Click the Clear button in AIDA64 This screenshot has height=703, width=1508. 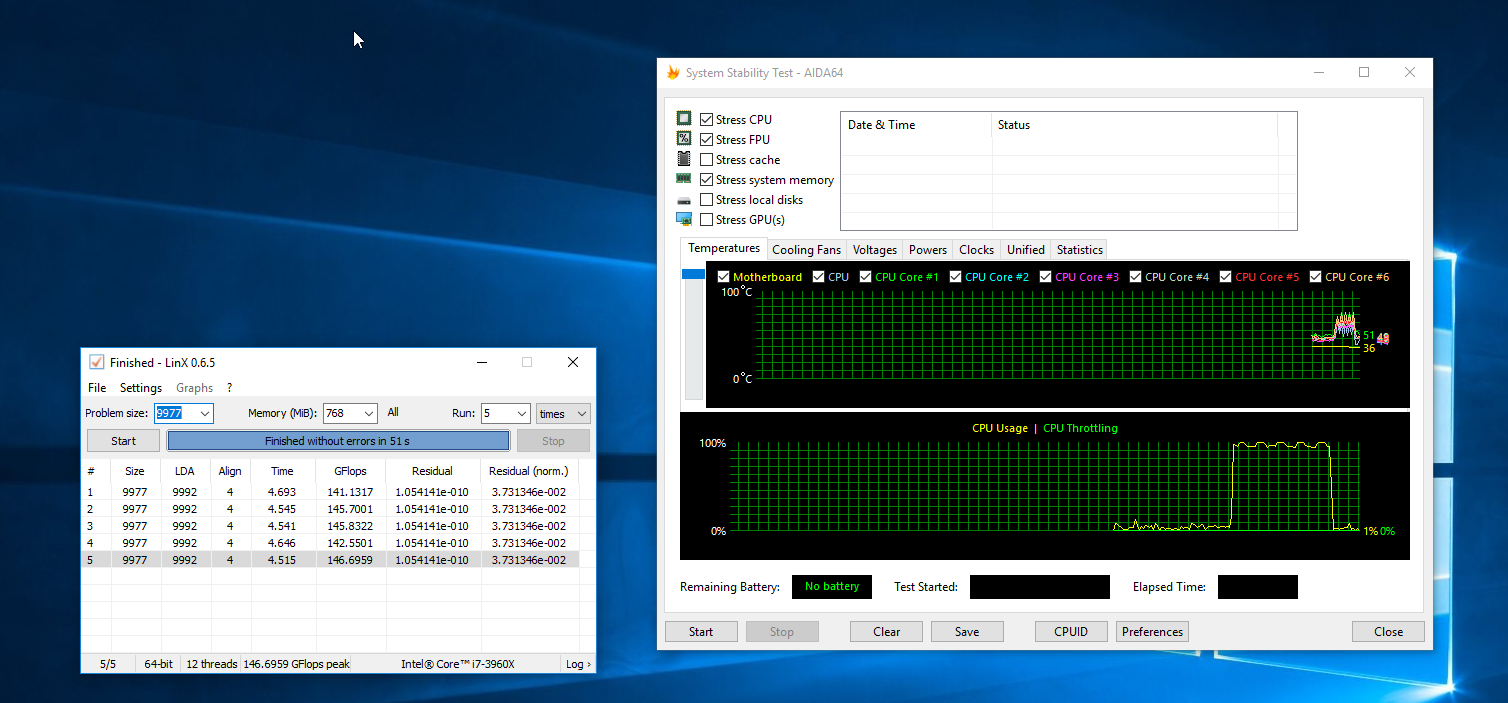(887, 632)
